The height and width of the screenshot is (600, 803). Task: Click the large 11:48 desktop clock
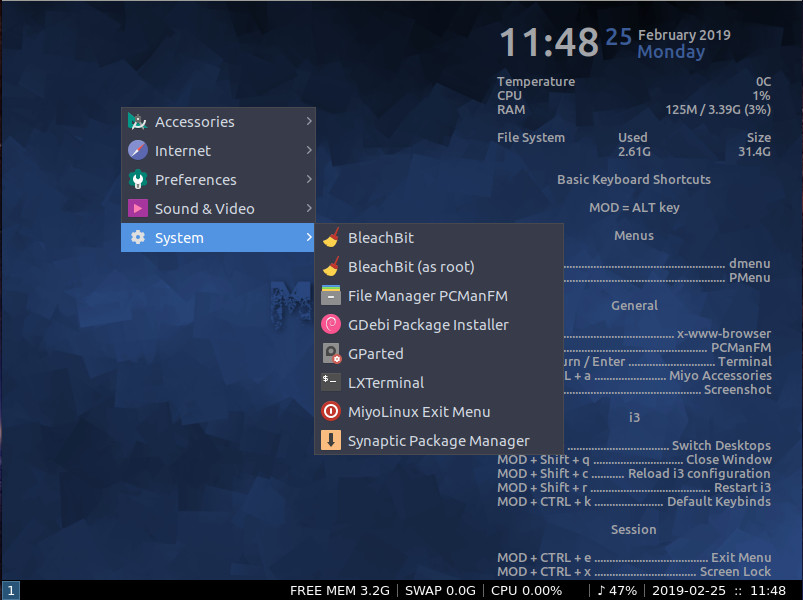[x=549, y=42]
